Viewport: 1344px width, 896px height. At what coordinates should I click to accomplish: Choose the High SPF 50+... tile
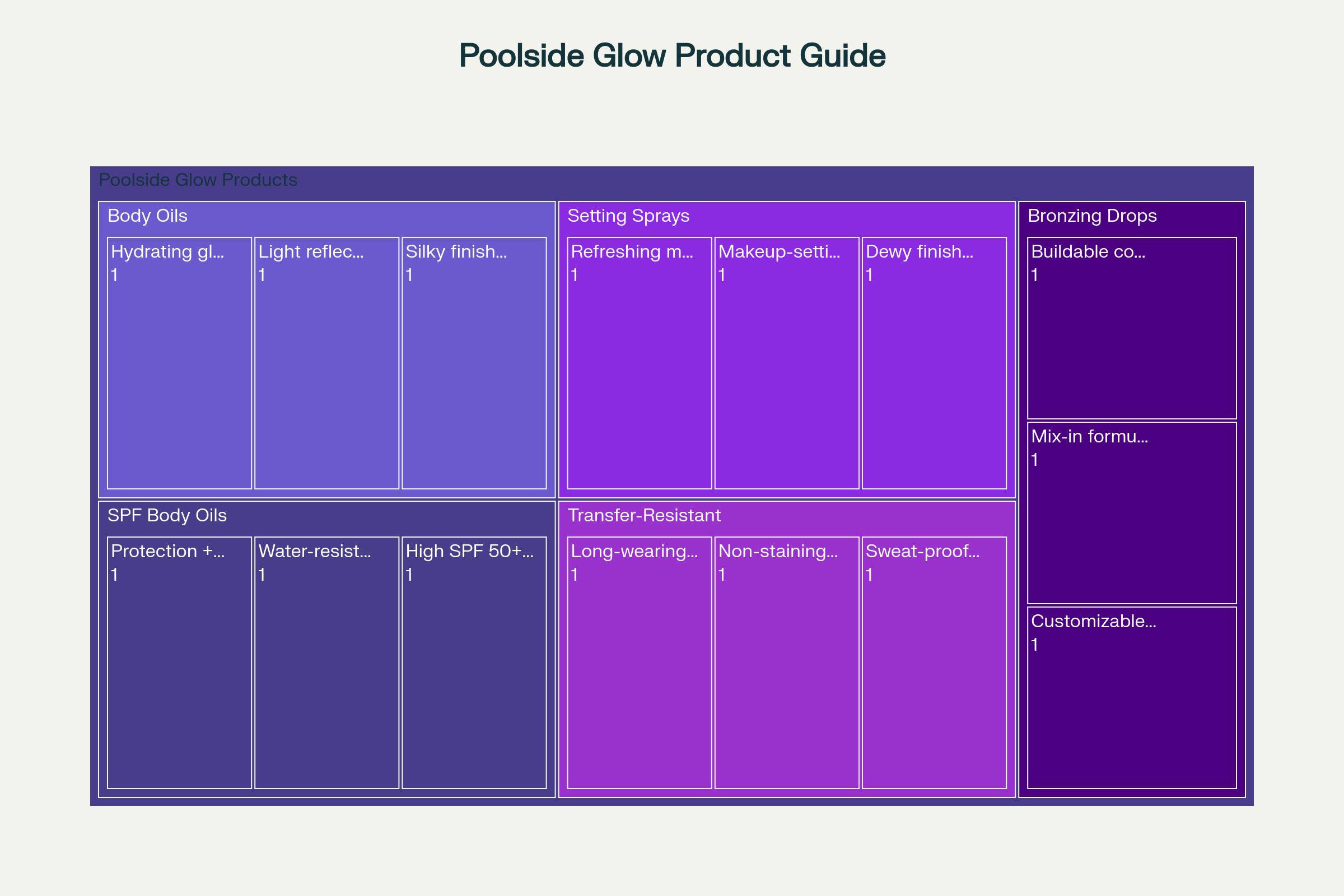pos(474,663)
